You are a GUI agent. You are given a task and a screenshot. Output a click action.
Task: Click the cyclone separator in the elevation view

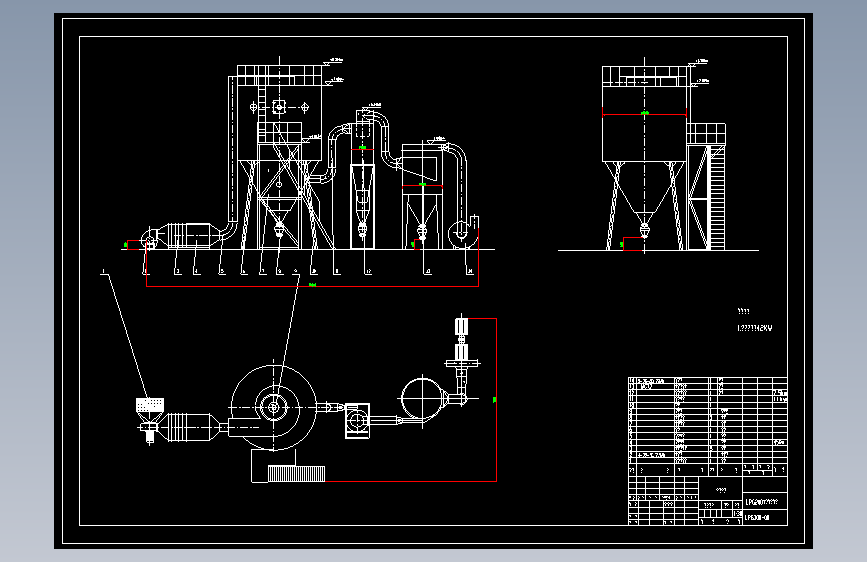pyautogui.click(x=363, y=180)
